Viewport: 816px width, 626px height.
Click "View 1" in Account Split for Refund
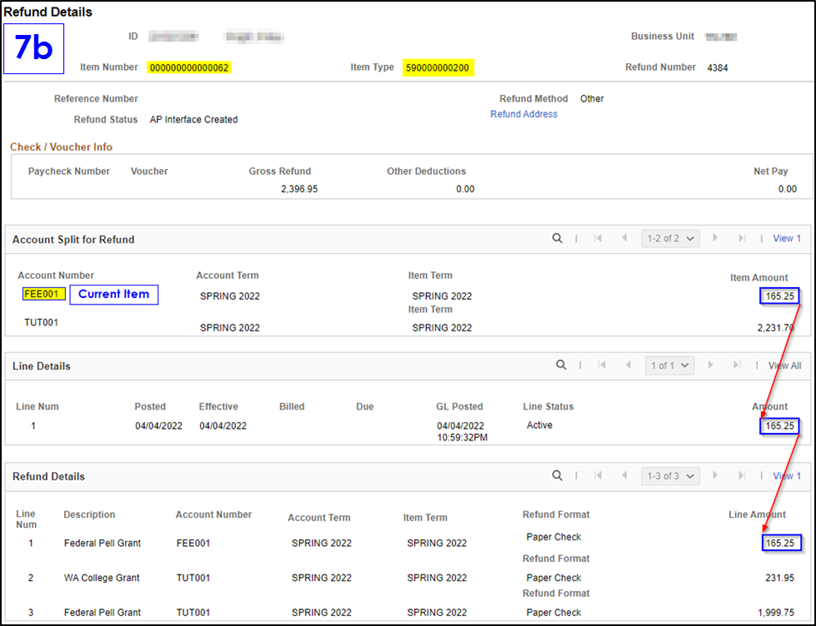point(786,239)
